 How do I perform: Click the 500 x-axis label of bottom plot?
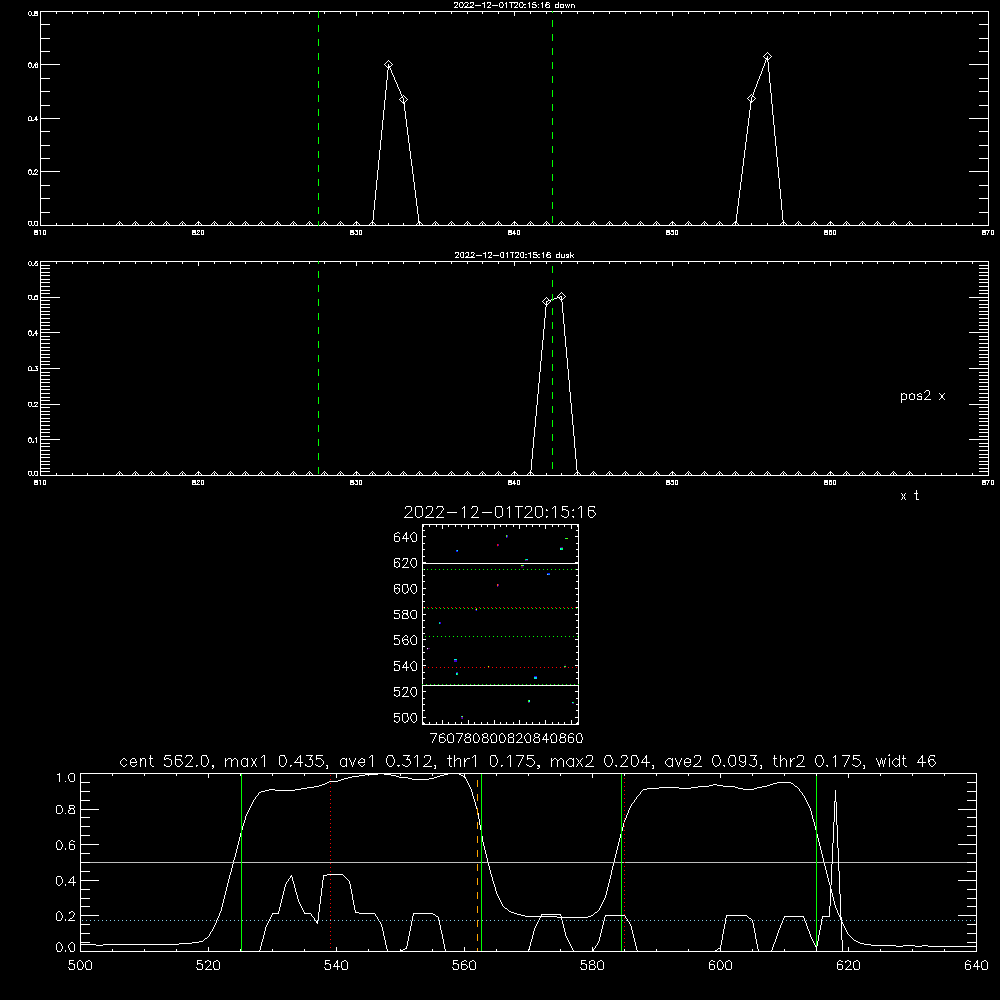80,966
